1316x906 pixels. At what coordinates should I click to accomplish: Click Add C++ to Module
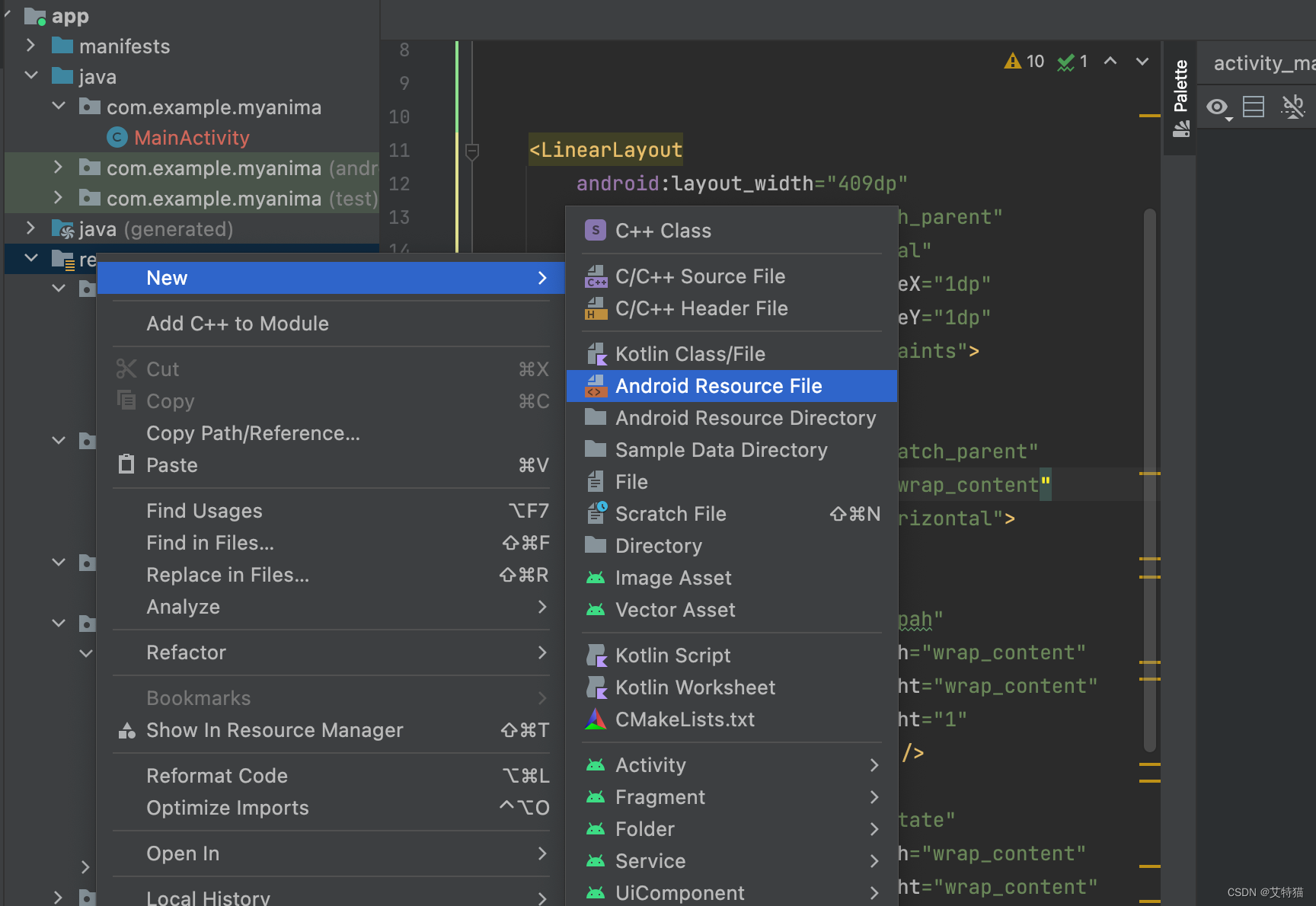pos(238,324)
